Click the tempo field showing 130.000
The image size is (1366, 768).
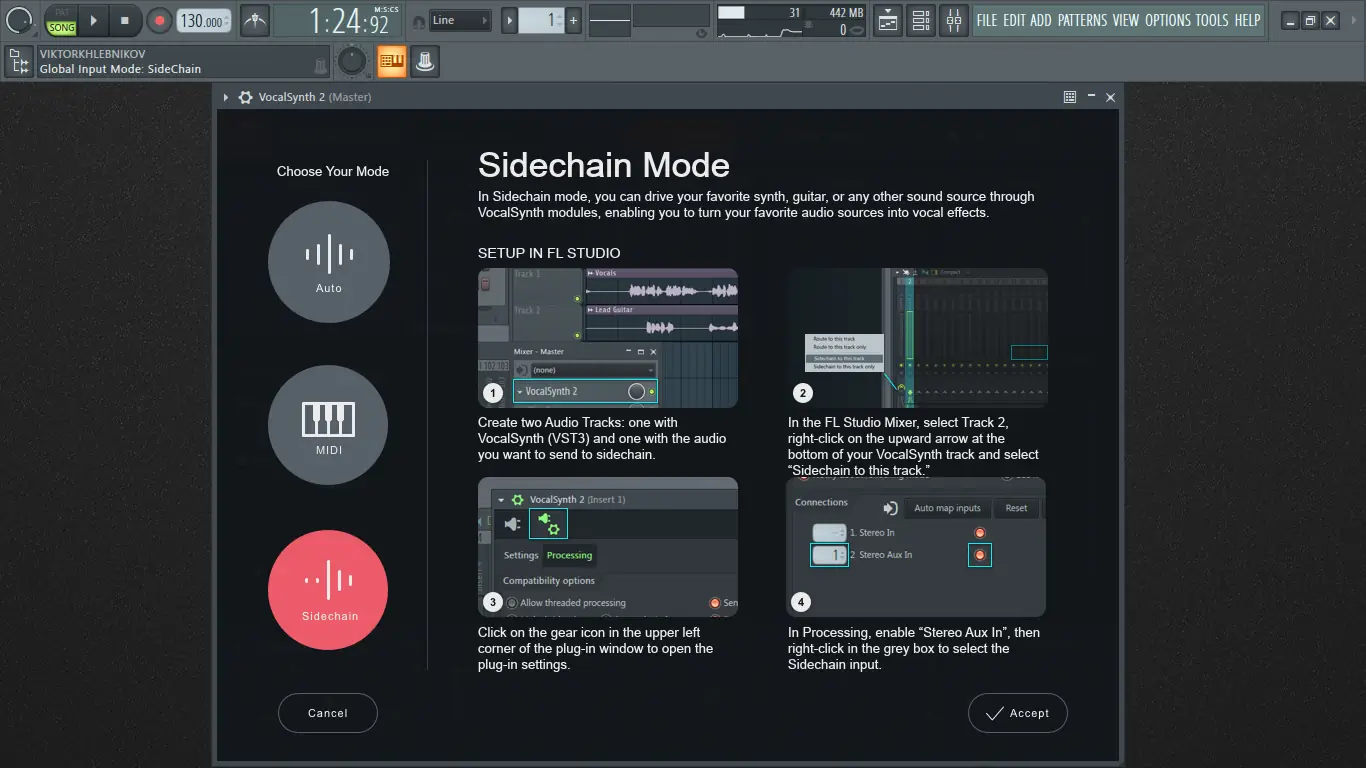203,21
